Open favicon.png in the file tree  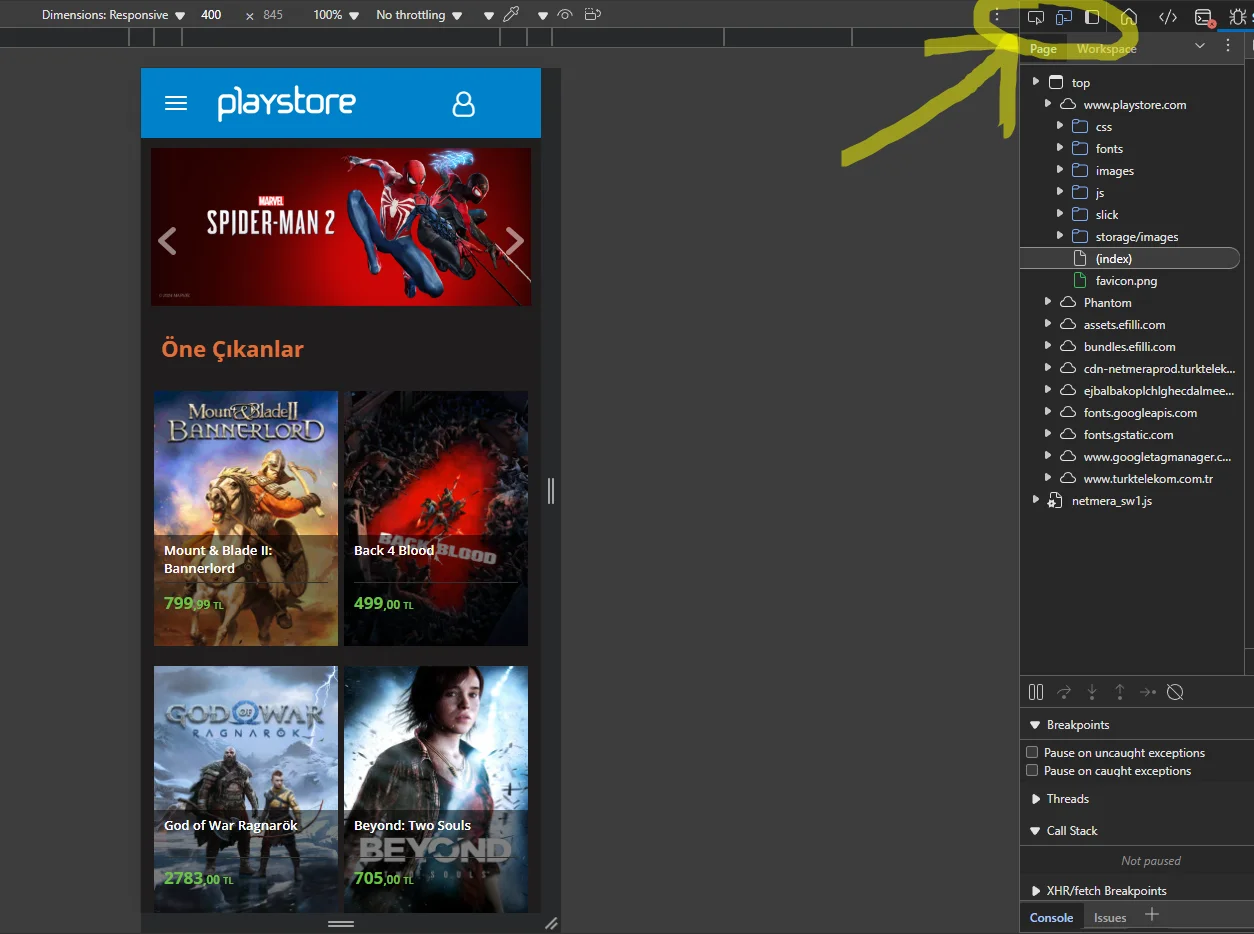(x=1126, y=281)
